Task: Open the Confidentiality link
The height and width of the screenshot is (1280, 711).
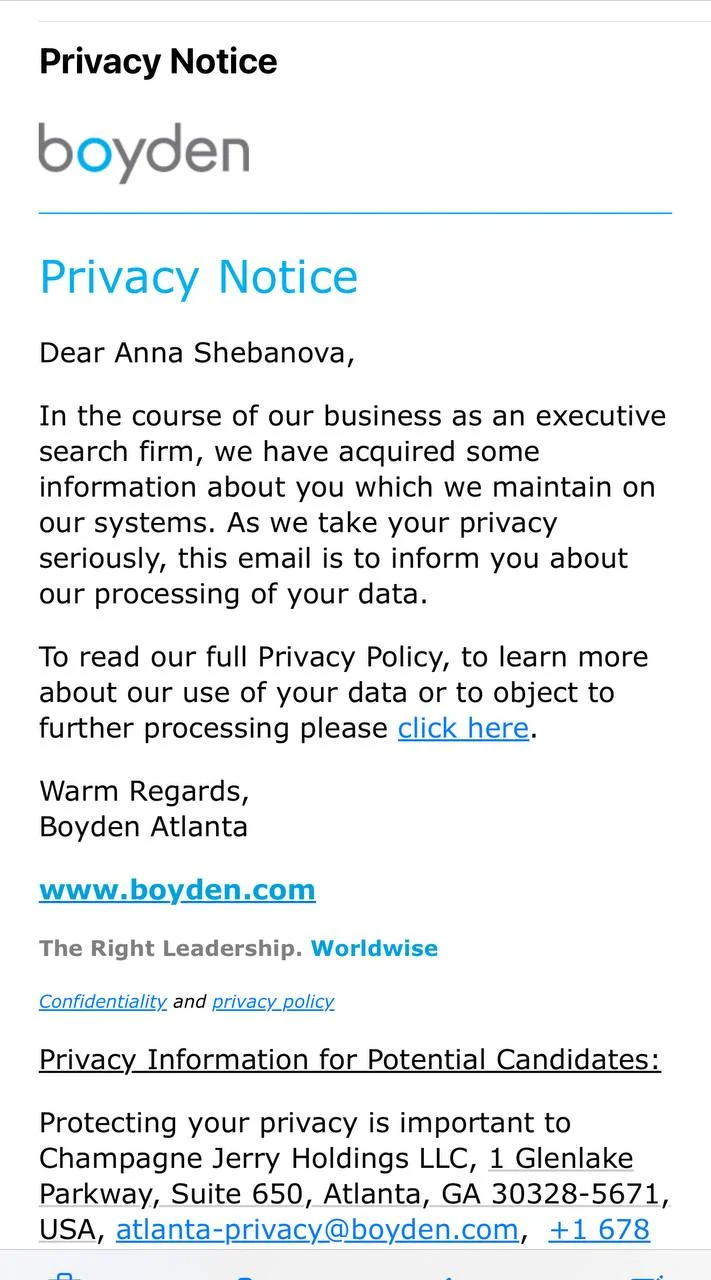Action: click(x=102, y=1001)
